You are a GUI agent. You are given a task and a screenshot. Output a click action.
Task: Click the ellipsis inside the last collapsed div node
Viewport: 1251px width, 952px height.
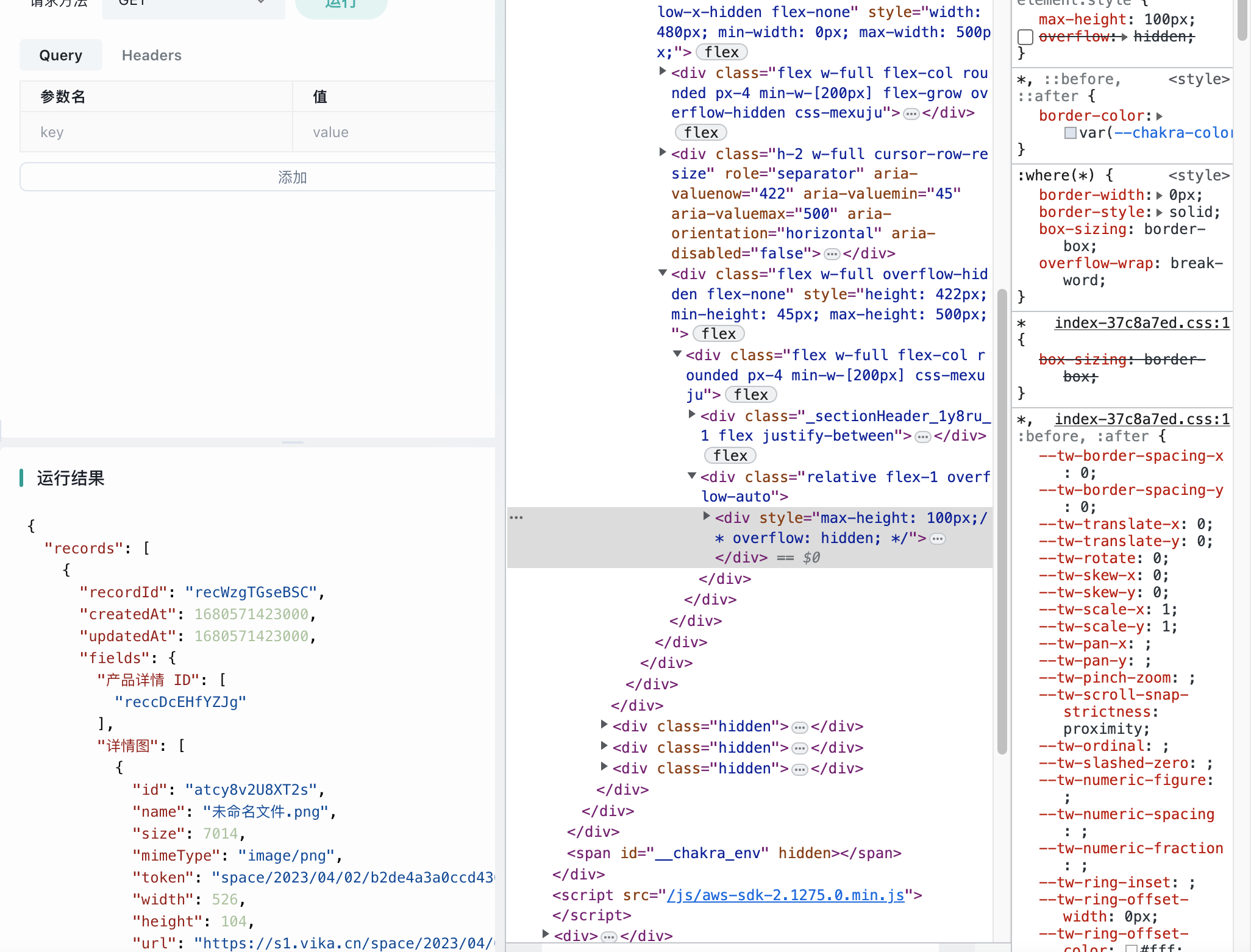click(x=608, y=936)
